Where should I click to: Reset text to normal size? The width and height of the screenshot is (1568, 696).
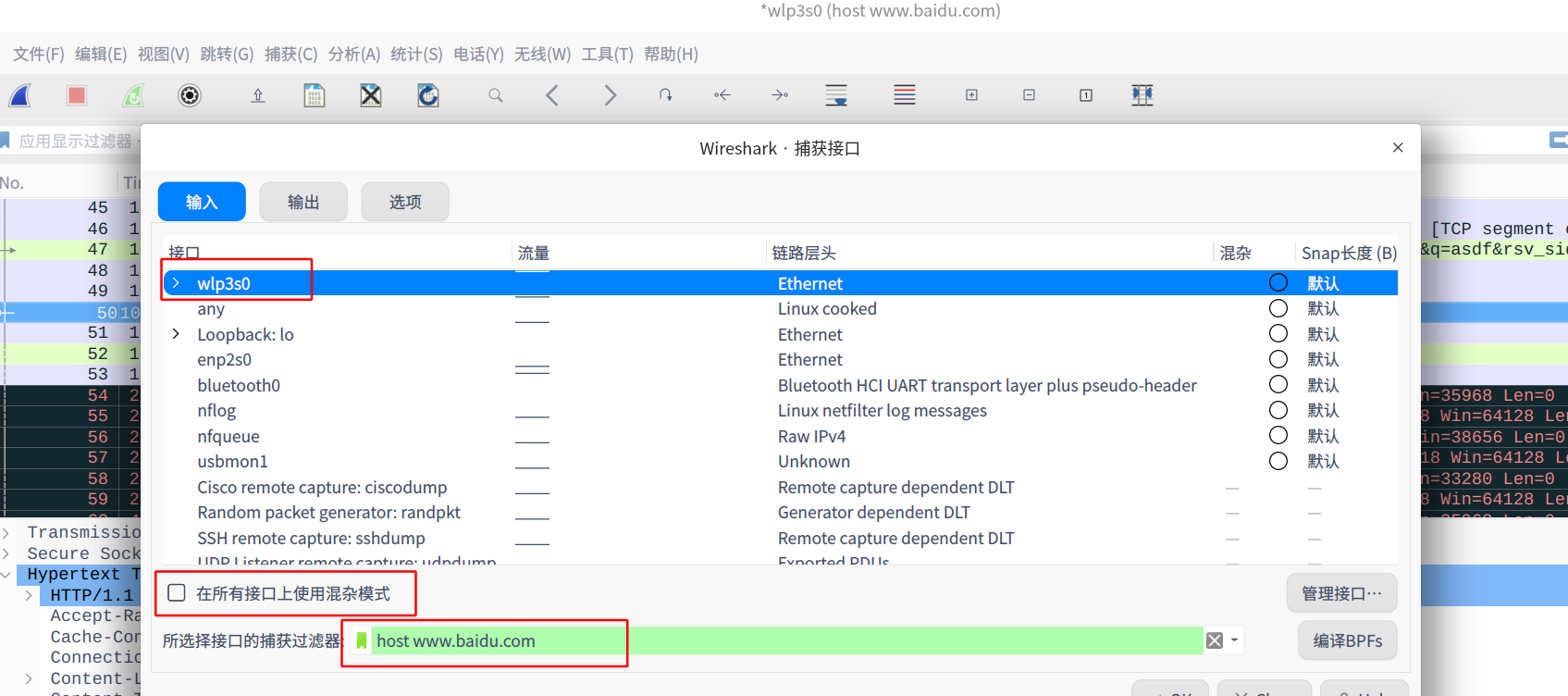[1086, 95]
